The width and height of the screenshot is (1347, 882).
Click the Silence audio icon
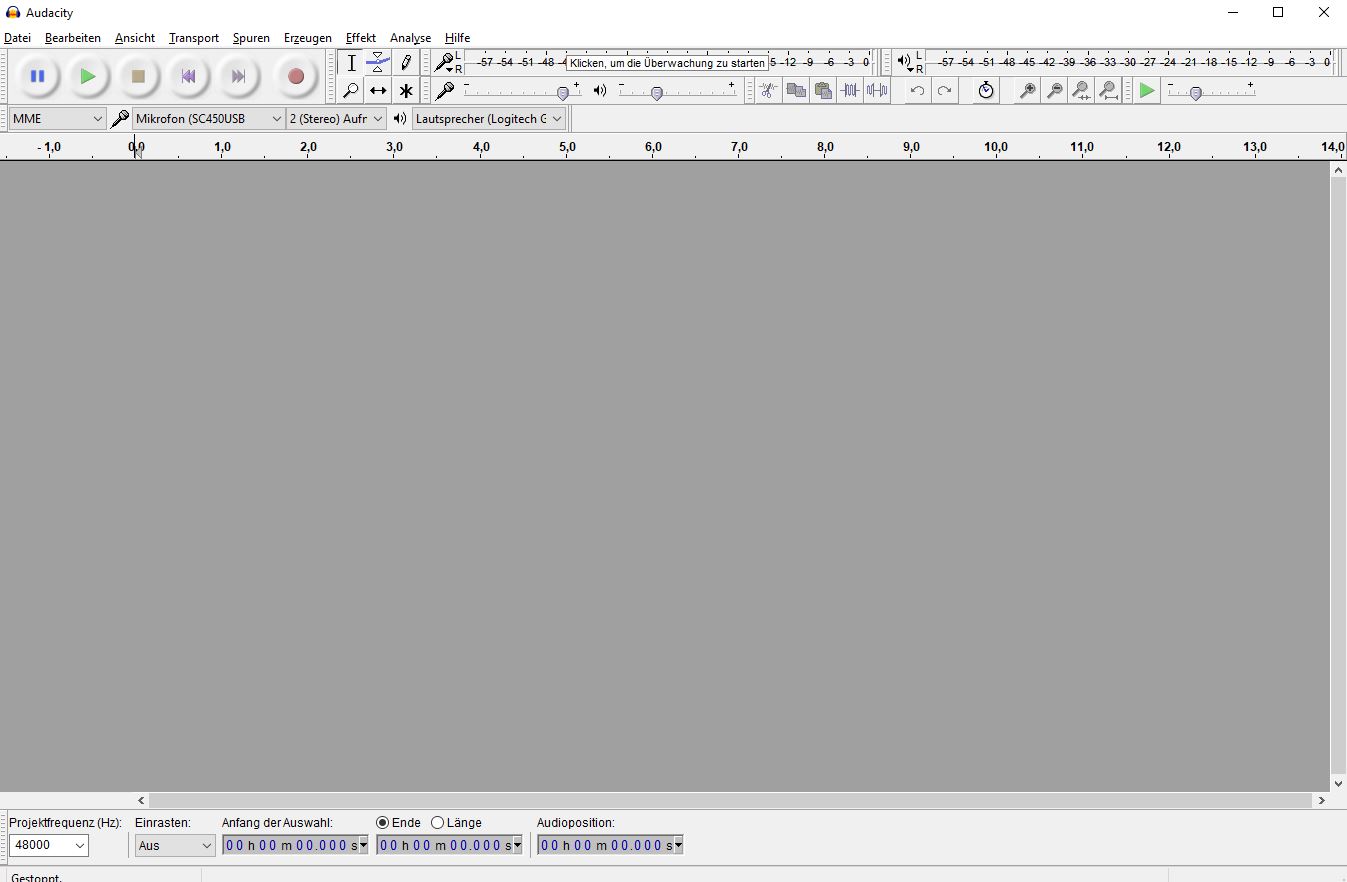[x=877, y=91]
